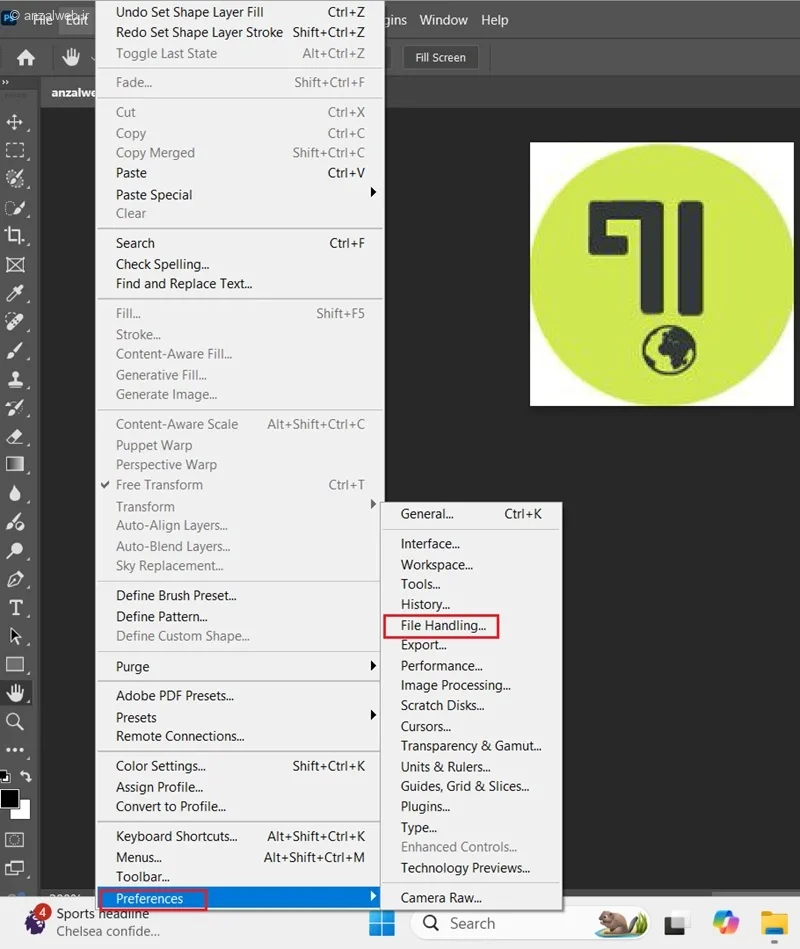Image resolution: width=800 pixels, height=949 pixels.
Task: Open Color Settings dialog
Action: 239,766
